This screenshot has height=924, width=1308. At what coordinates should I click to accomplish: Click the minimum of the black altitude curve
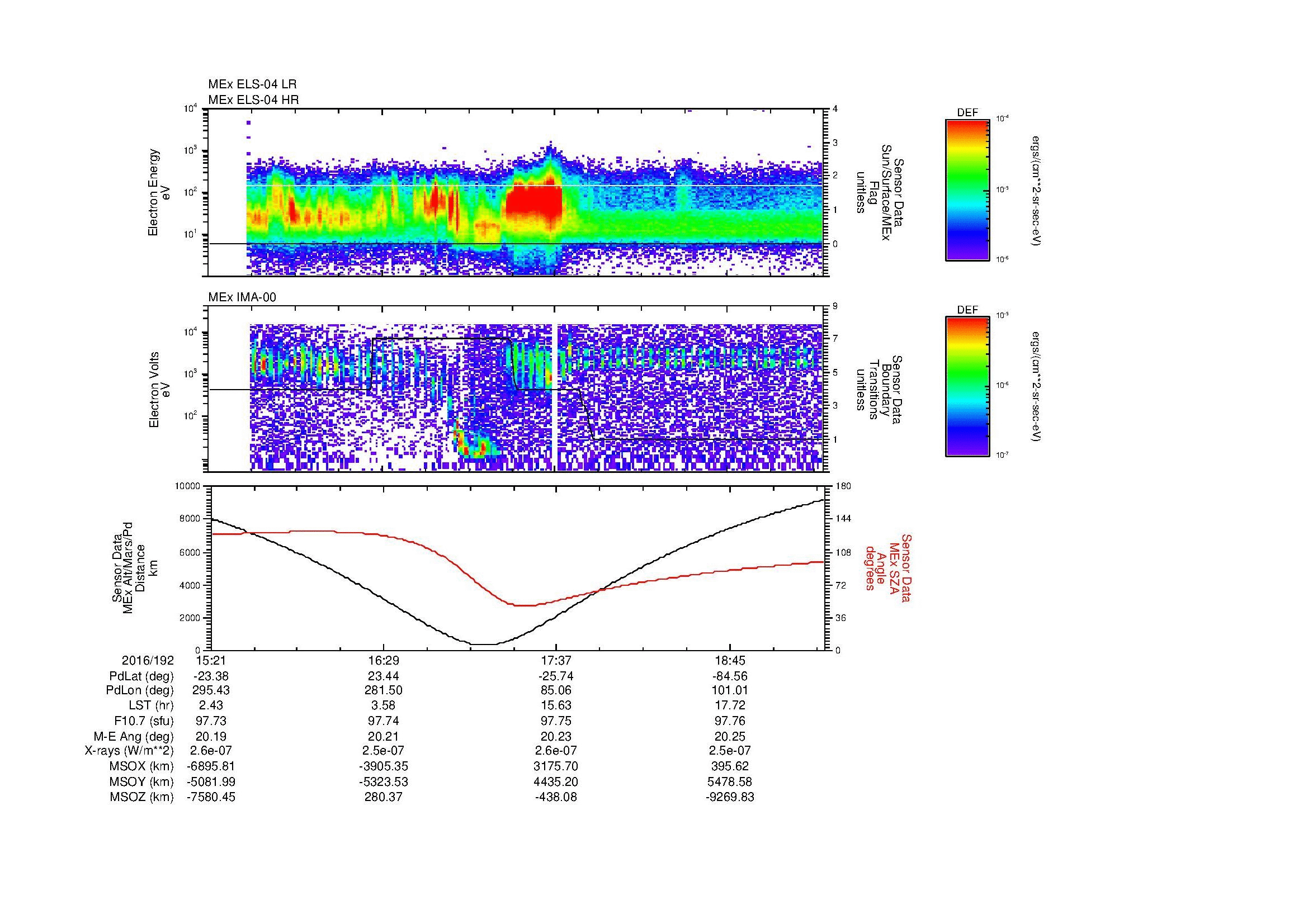[x=484, y=644]
